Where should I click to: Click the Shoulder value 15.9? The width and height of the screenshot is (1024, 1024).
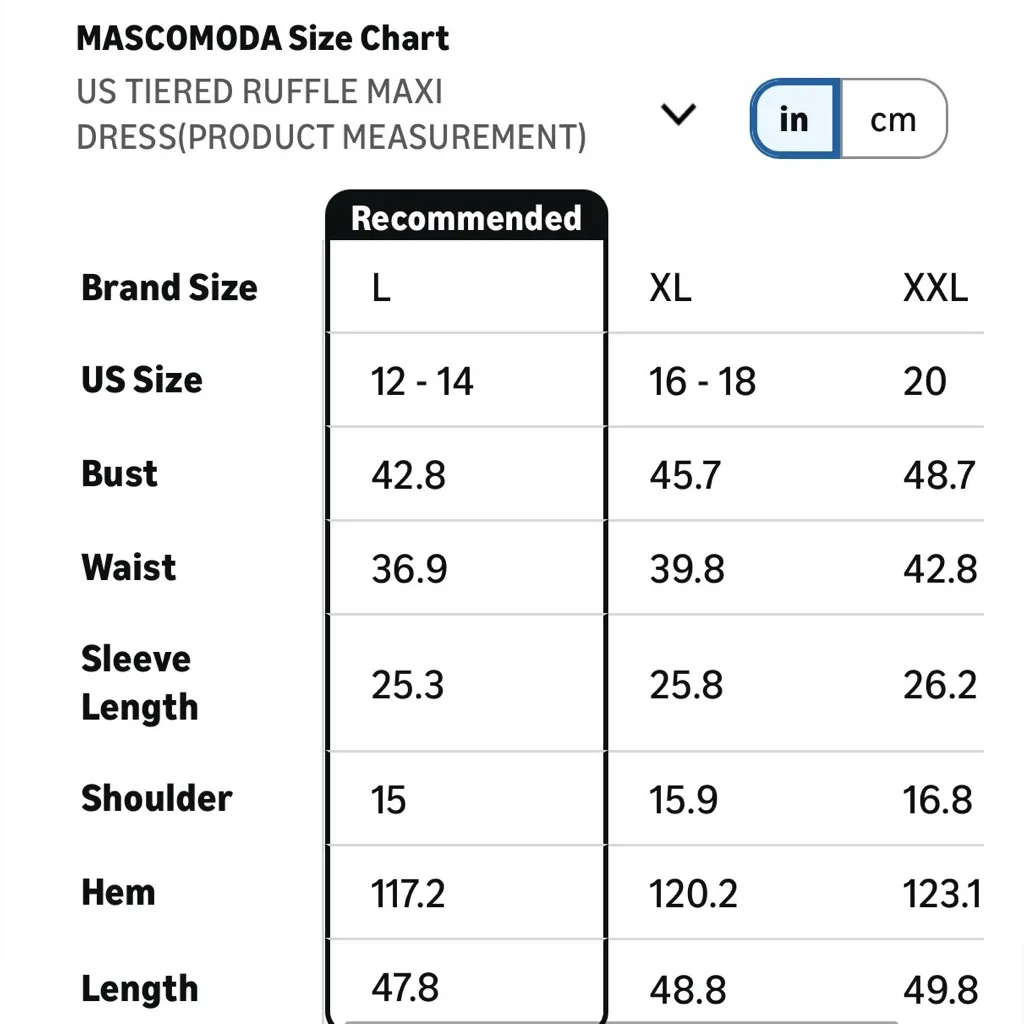pyautogui.click(x=683, y=800)
